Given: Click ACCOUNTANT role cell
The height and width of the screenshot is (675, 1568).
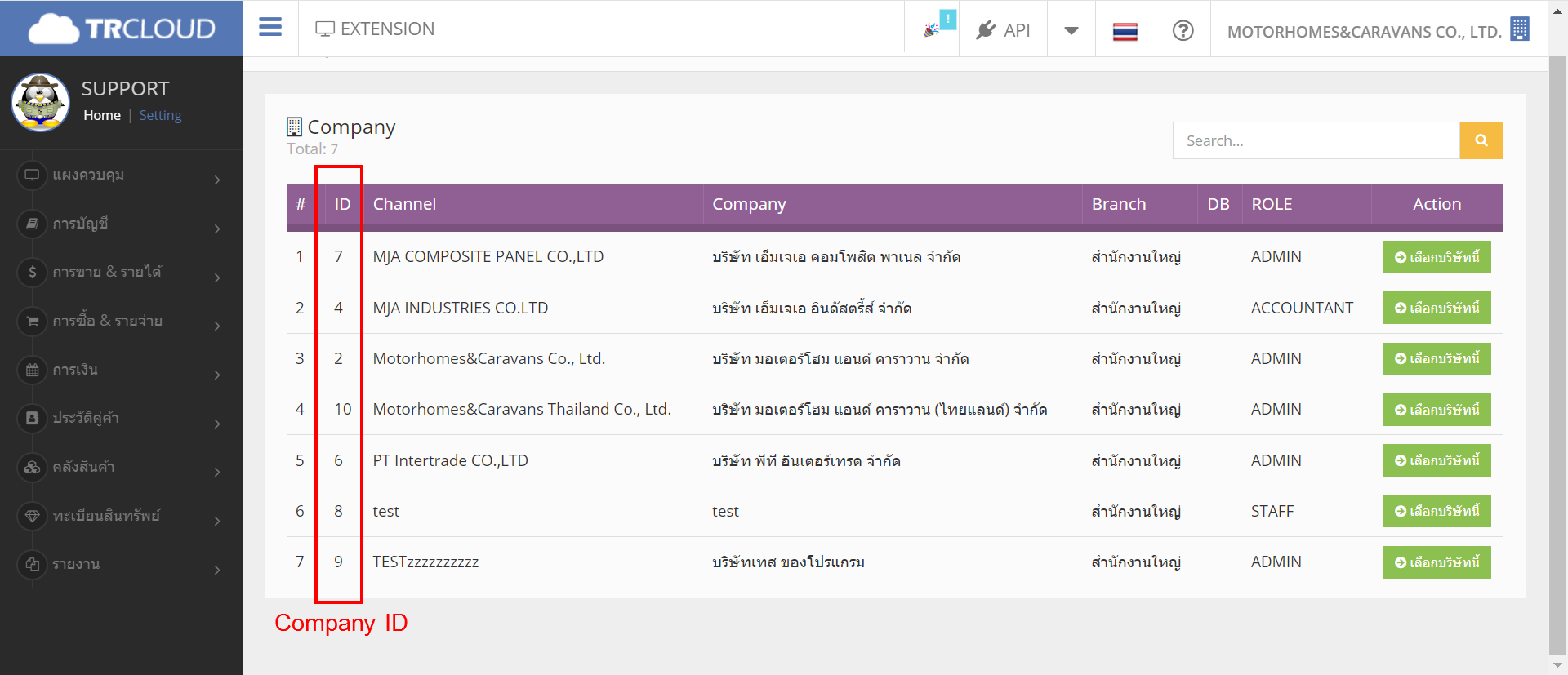Looking at the screenshot, I should point(1302,308).
